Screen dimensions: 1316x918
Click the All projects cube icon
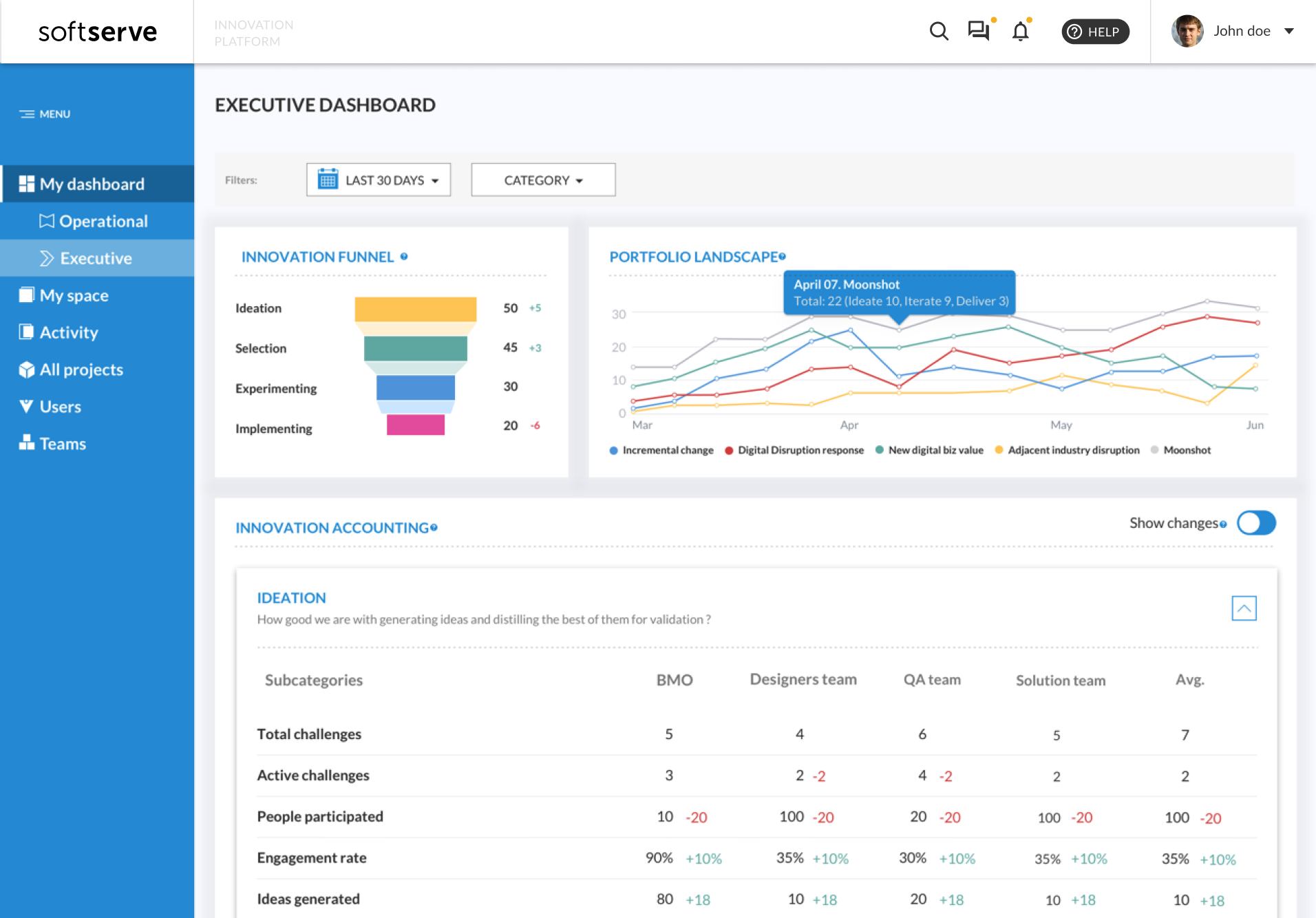point(27,370)
